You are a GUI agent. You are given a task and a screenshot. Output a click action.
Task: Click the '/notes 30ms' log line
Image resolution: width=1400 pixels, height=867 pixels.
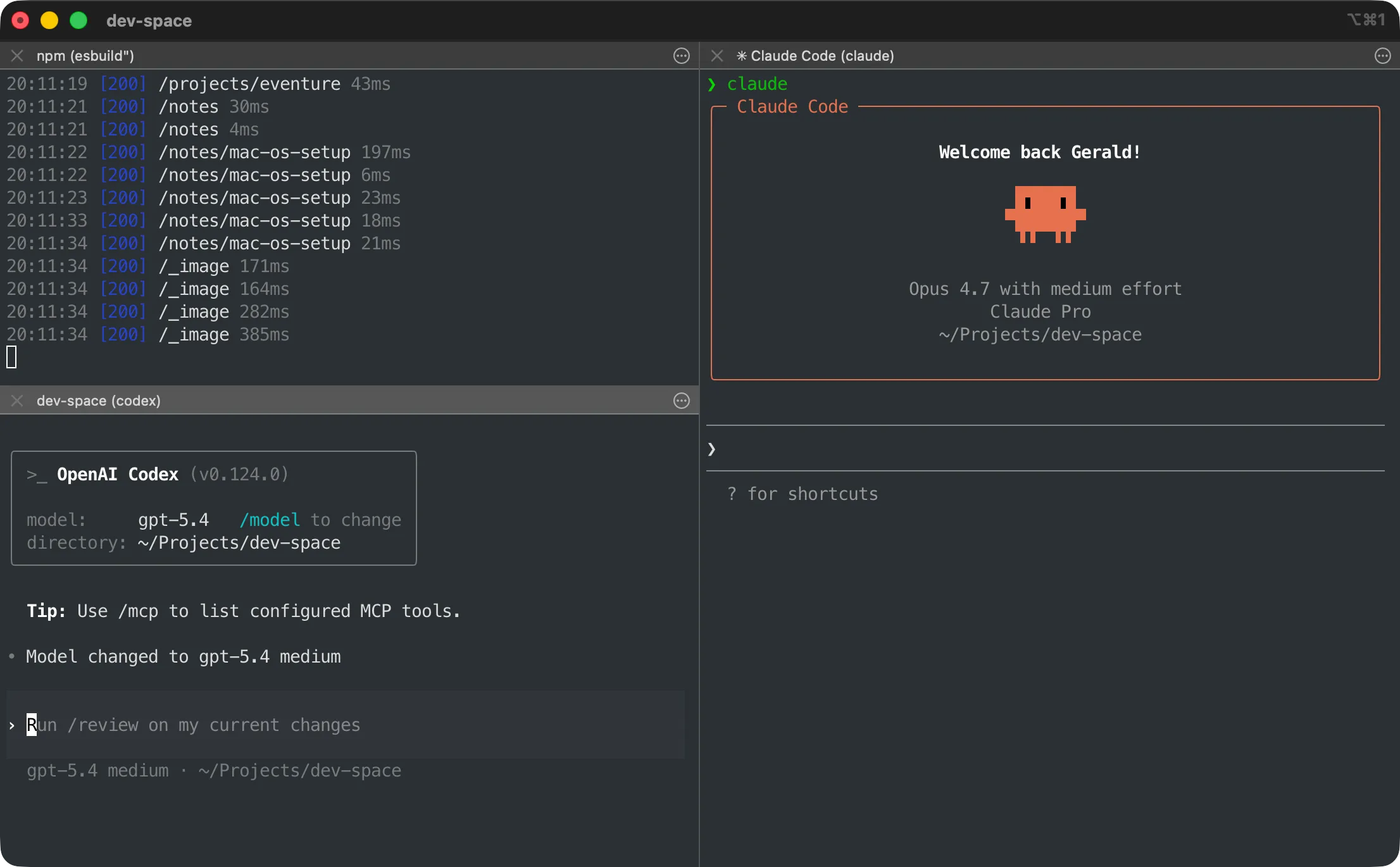[x=138, y=106]
